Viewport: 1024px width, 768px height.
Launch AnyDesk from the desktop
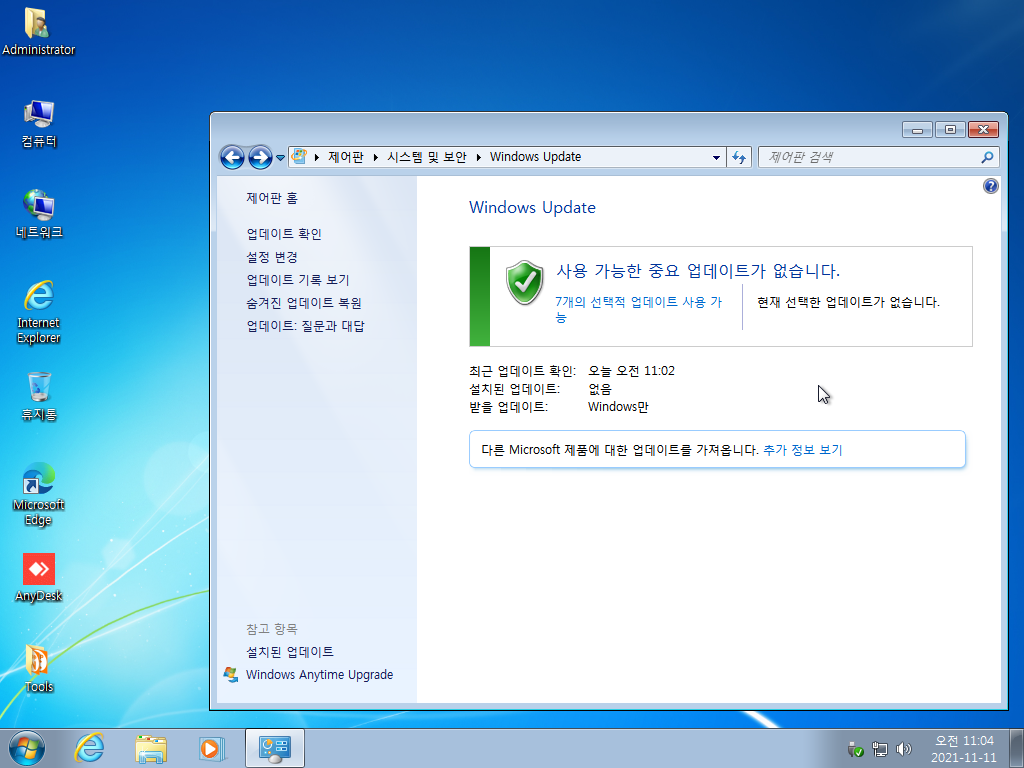click(x=38, y=578)
